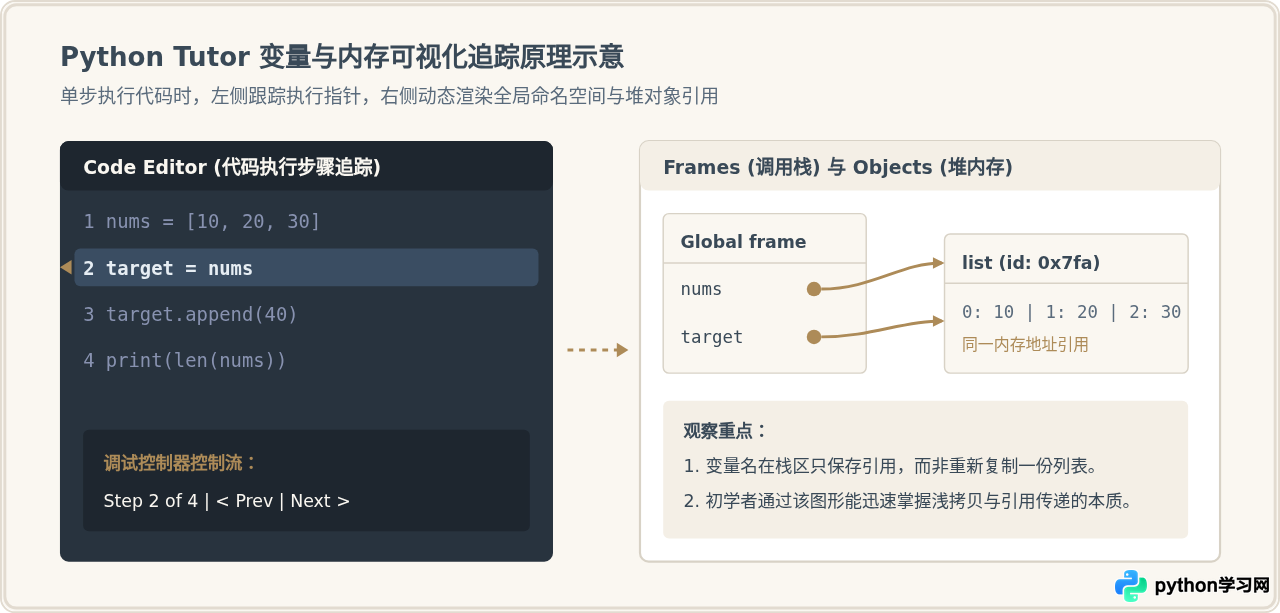Click the nums variable name in Global frame
This screenshot has height=613, width=1280.
tap(701, 289)
